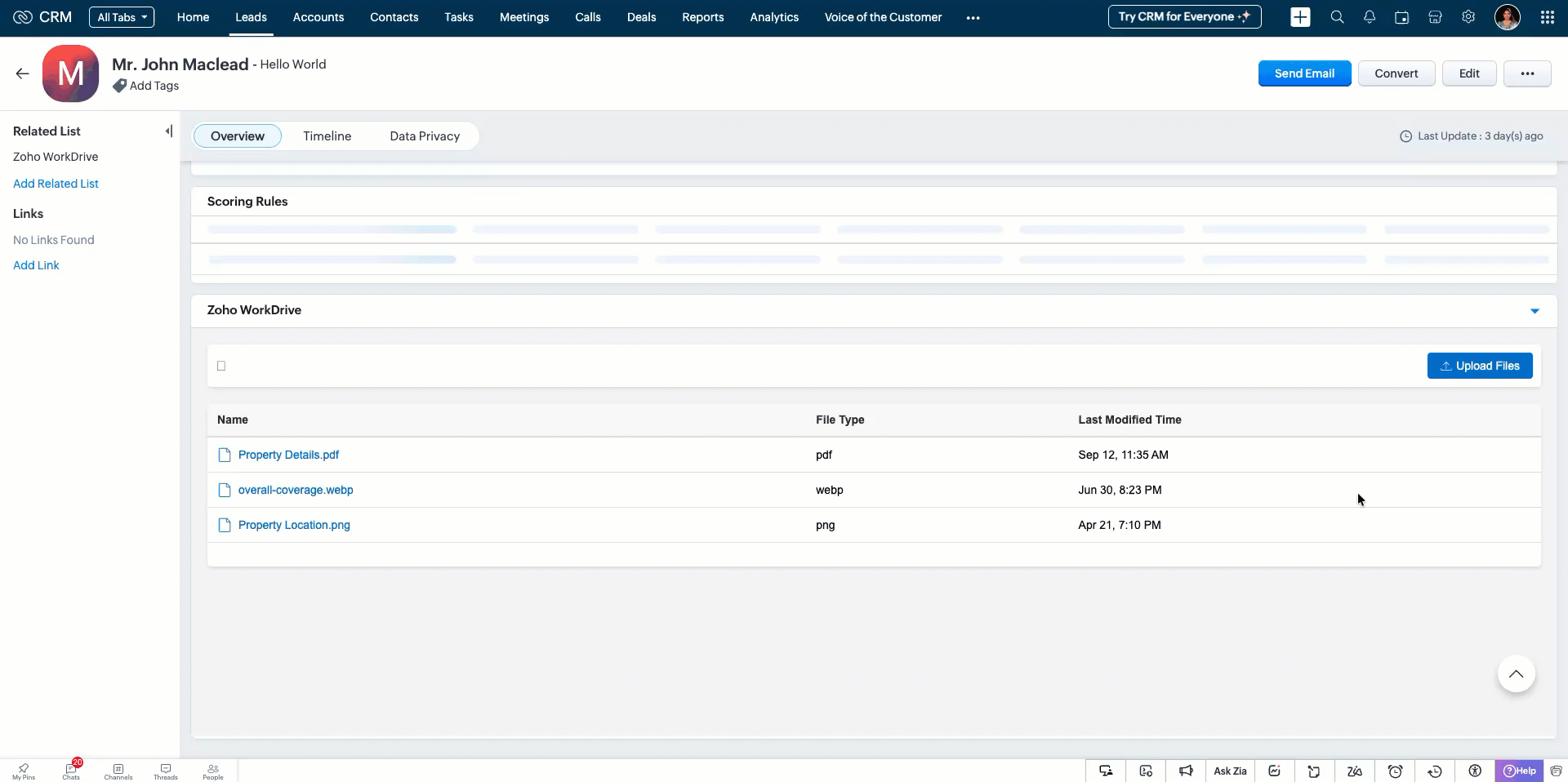
Task: Collapse the Zoho WorkDrive section arrow
Action: click(1535, 311)
